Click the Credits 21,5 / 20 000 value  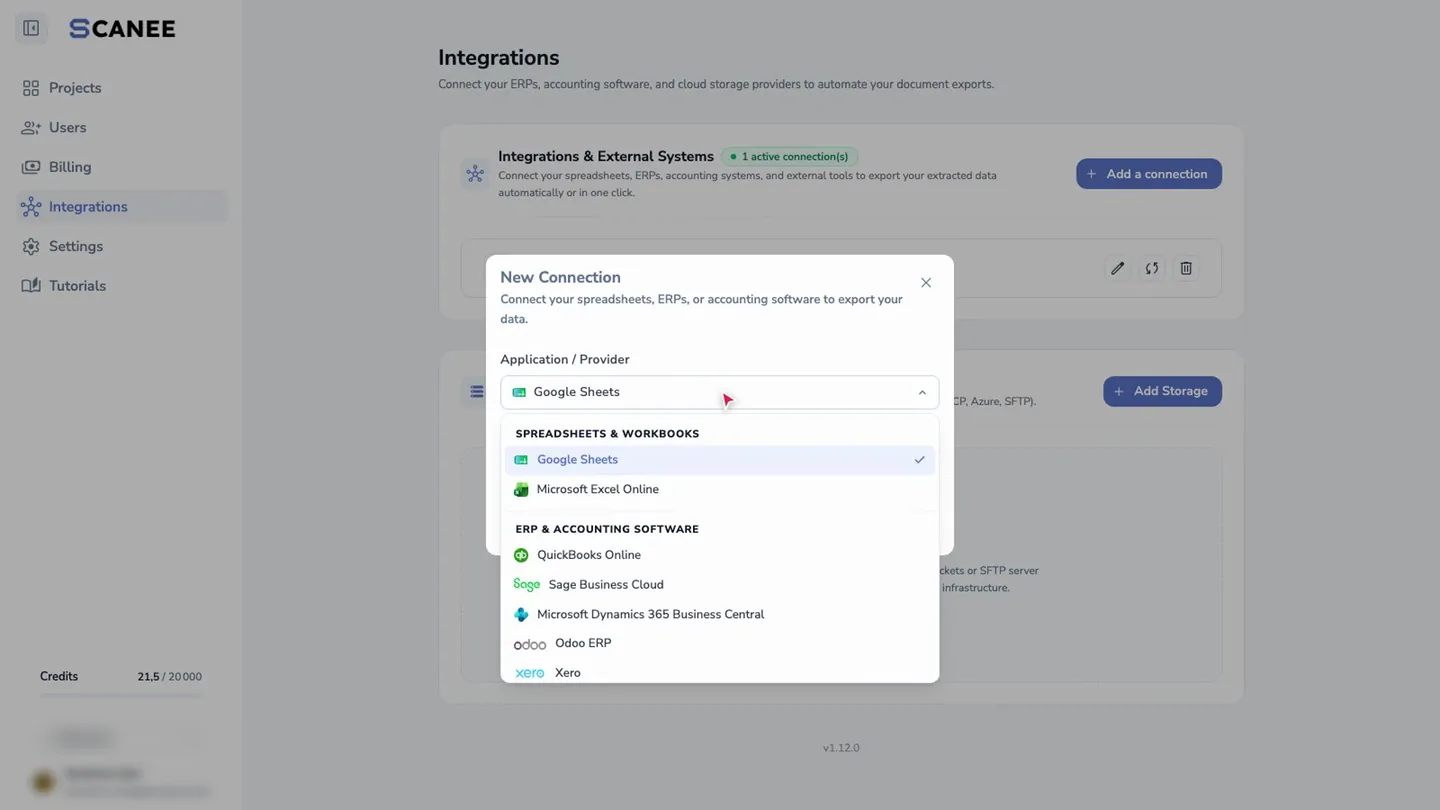(x=170, y=677)
